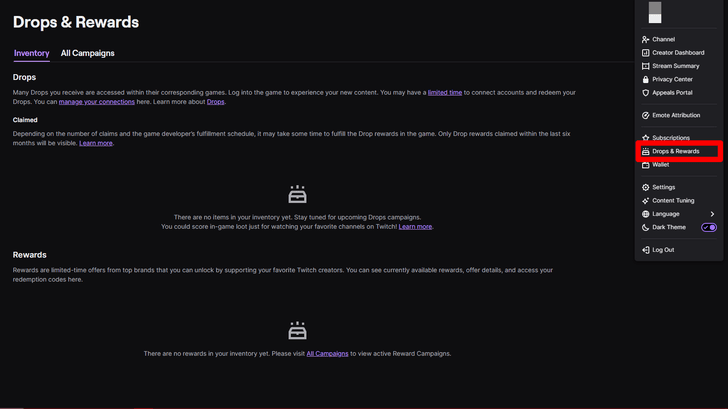Toggle the Dark Theme switch

709,227
